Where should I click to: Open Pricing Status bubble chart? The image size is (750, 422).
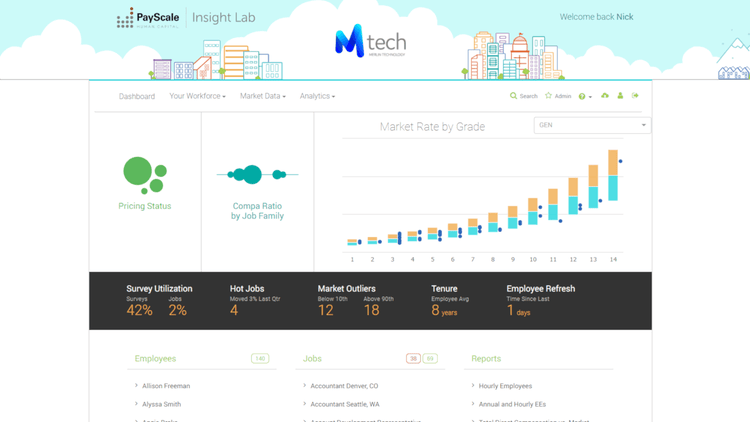coord(145,175)
